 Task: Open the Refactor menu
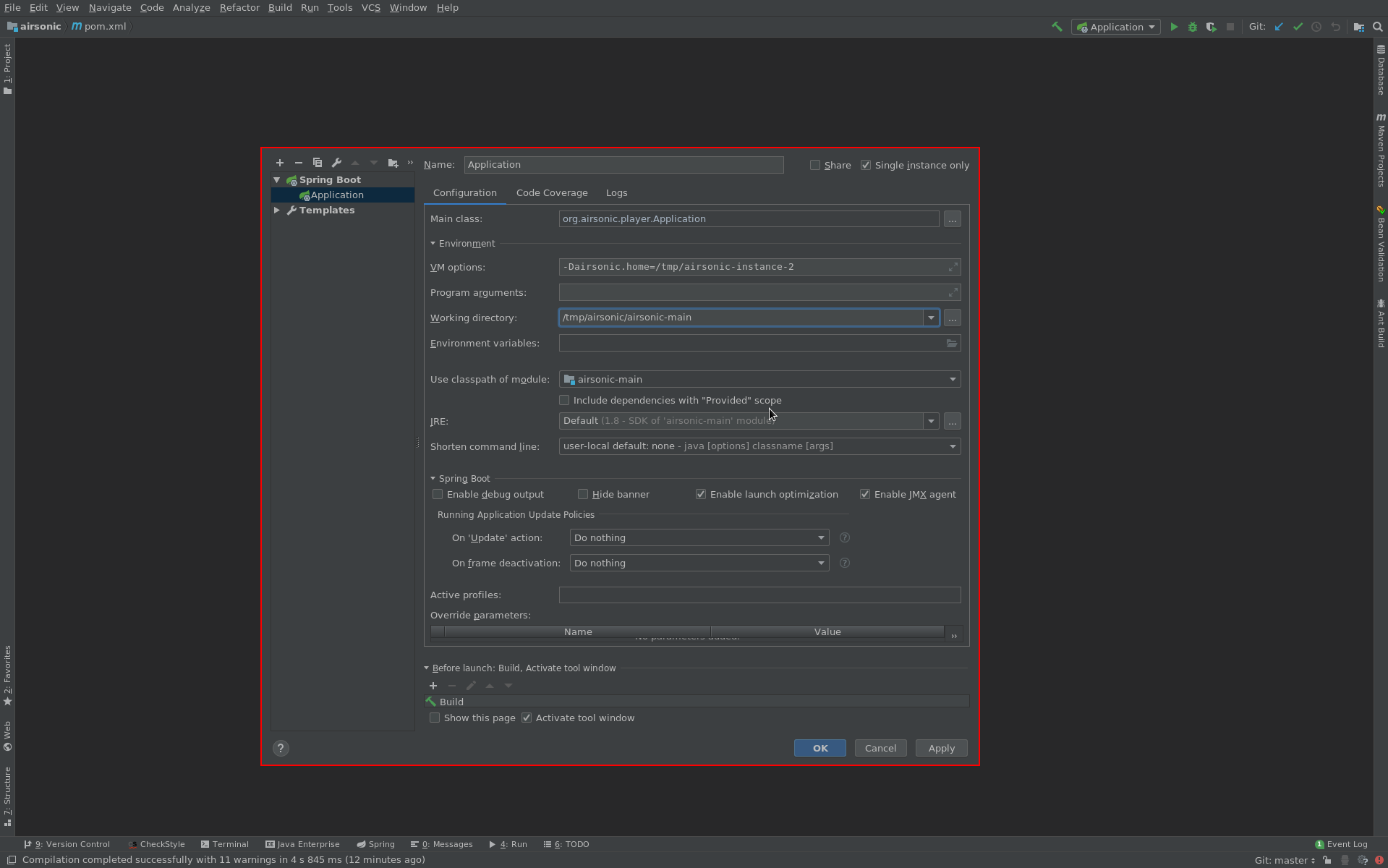coord(239,7)
